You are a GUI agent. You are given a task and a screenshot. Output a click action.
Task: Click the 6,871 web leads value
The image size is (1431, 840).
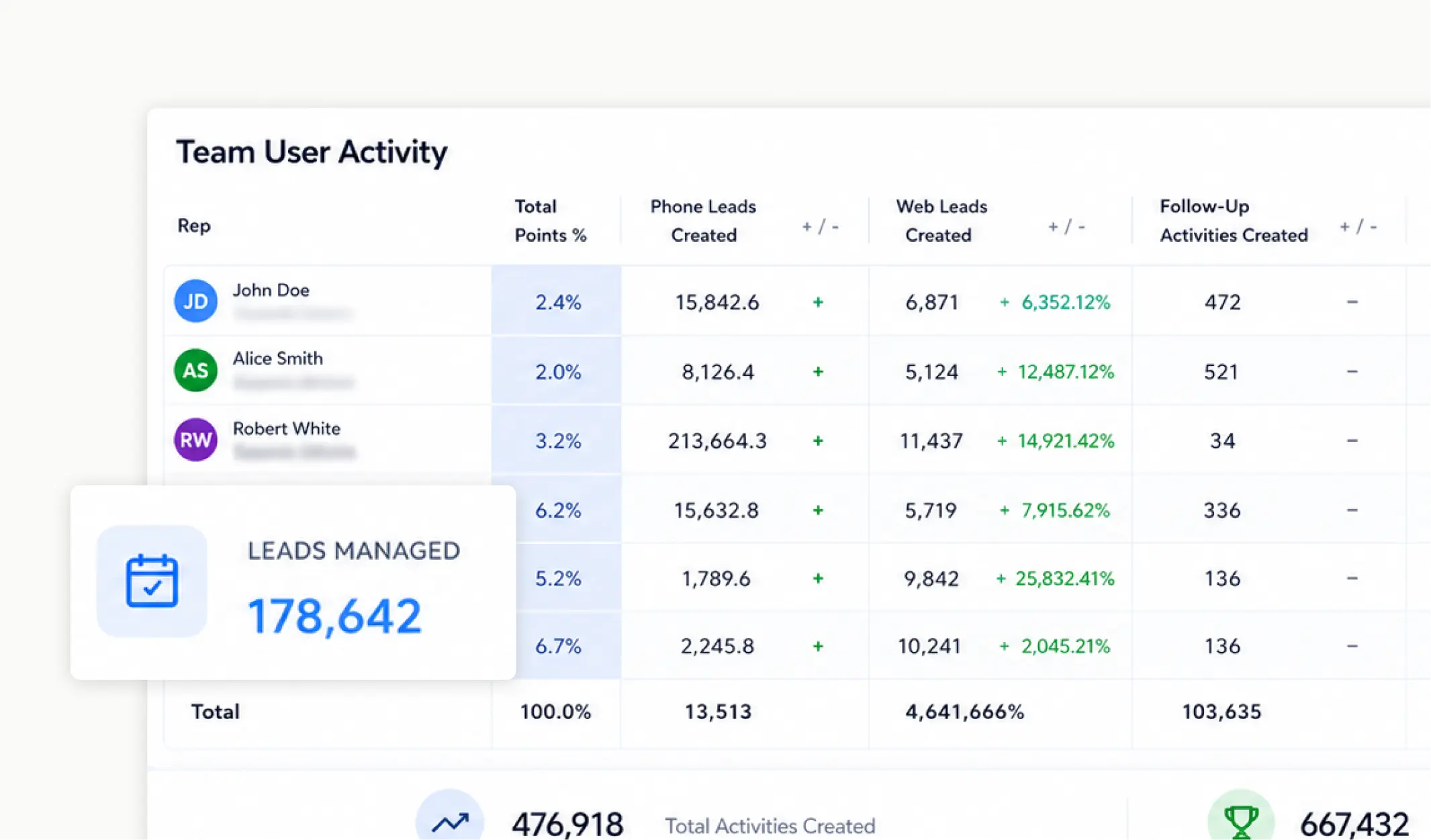[x=931, y=302]
